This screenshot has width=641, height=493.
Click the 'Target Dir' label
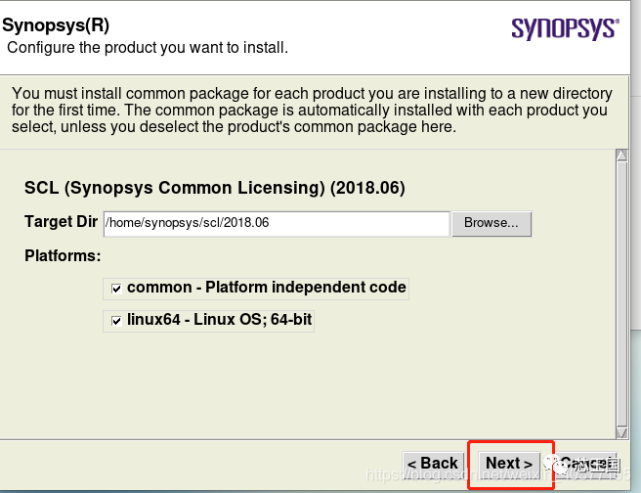tap(61, 222)
